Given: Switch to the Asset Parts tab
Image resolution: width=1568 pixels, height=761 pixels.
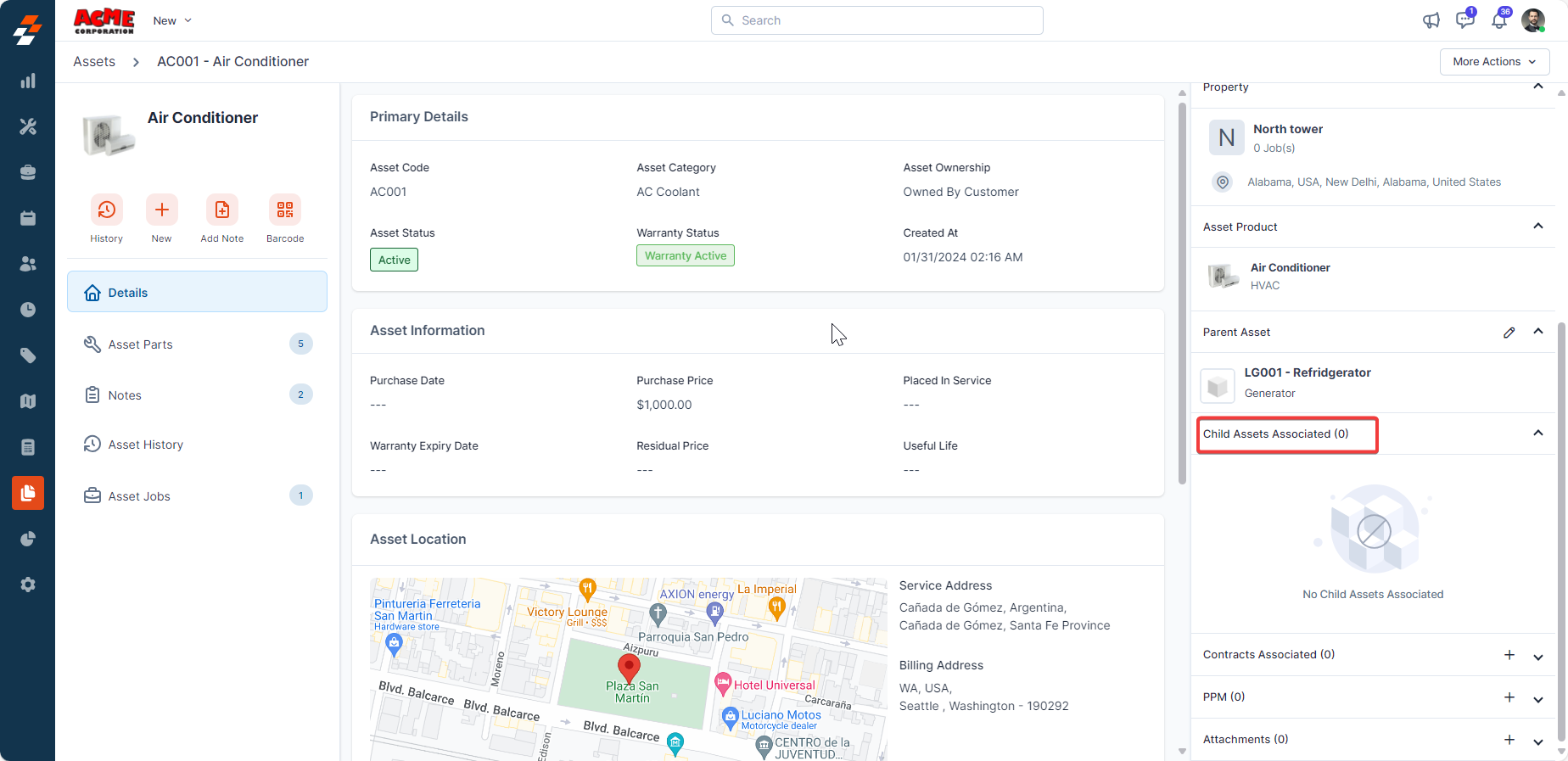Looking at the screenshot, I should click(x=140, y=344).
